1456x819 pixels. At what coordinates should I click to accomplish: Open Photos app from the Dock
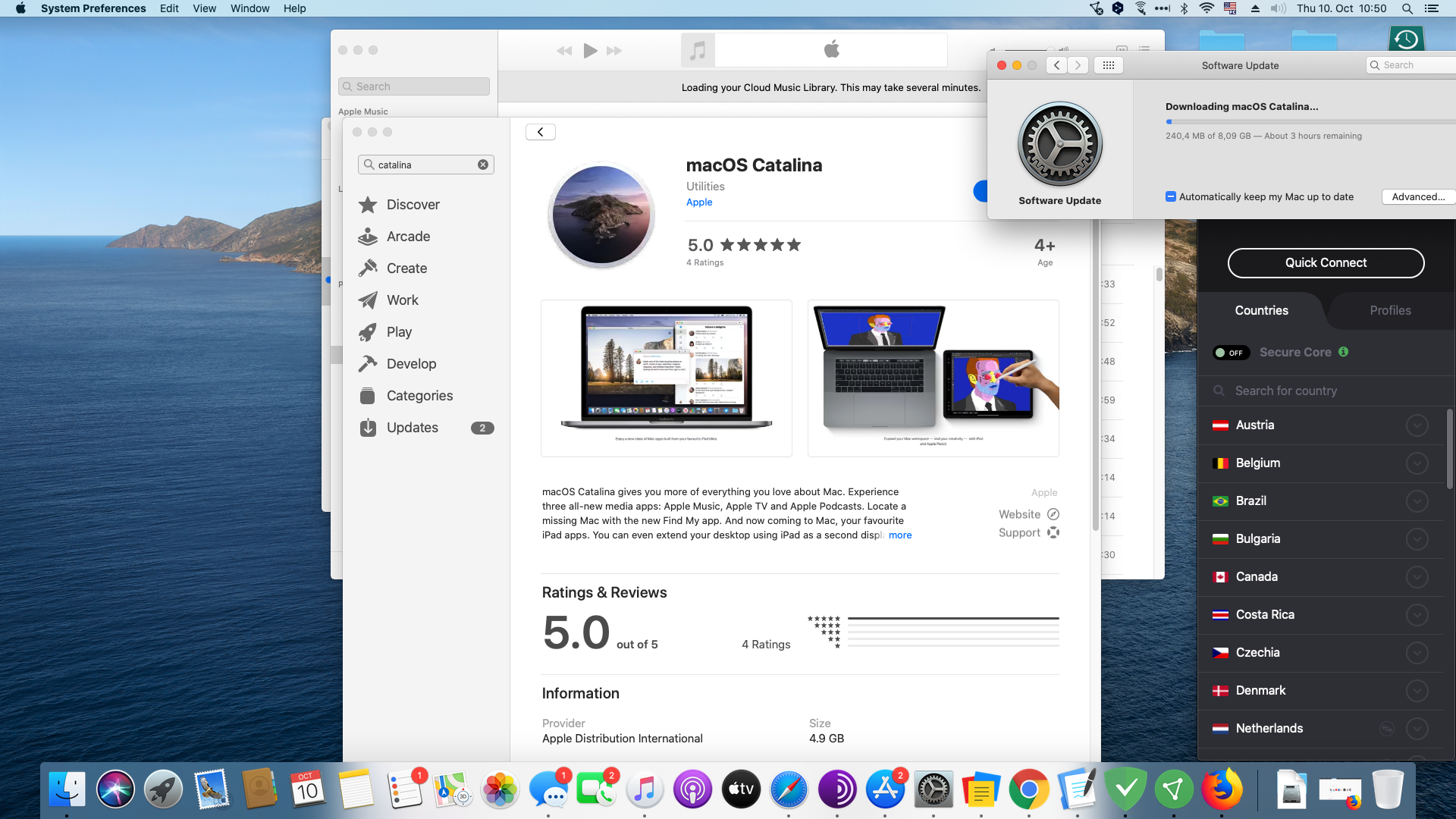500,789
